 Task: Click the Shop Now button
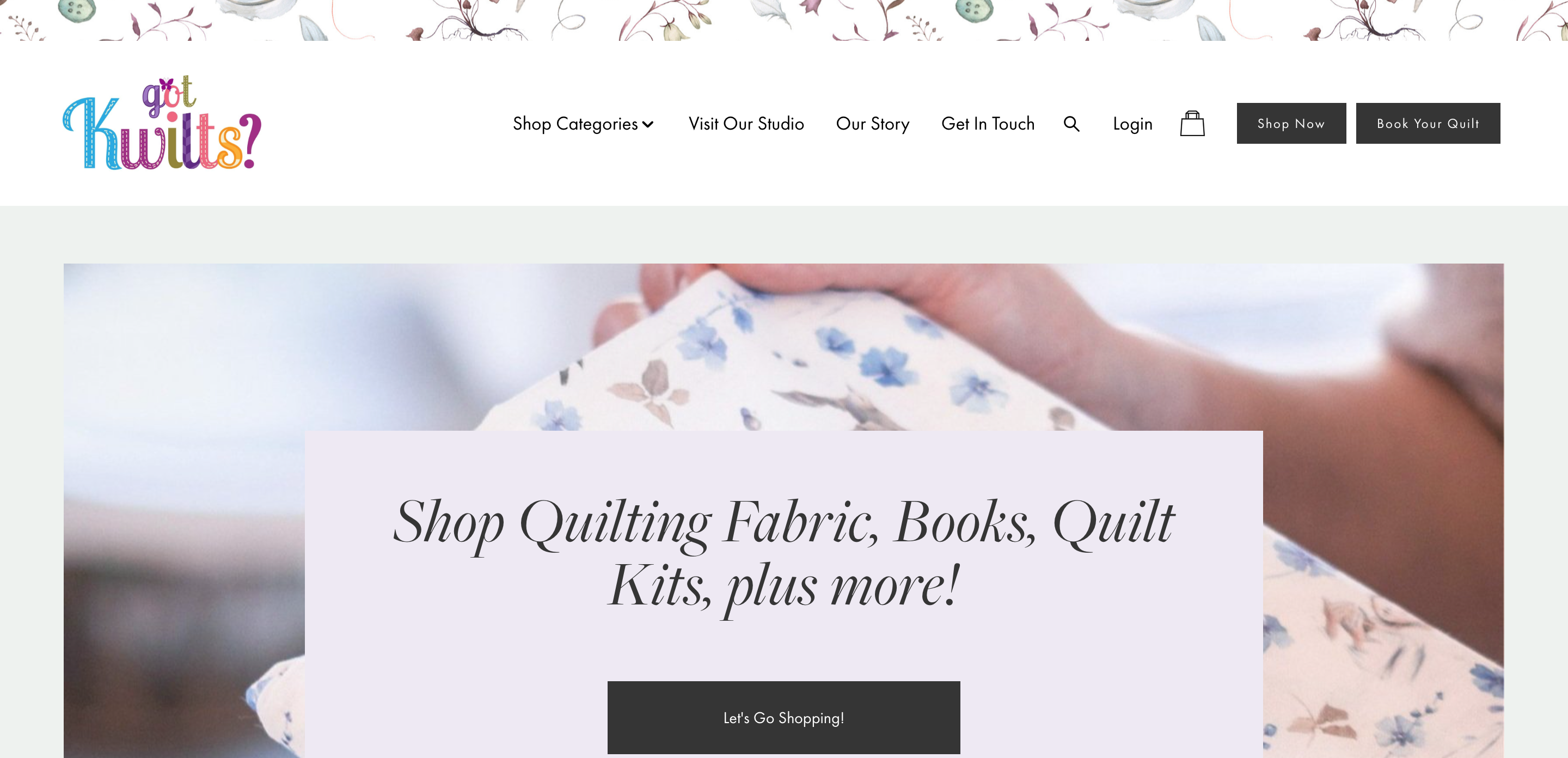(x=1291, y=124)
